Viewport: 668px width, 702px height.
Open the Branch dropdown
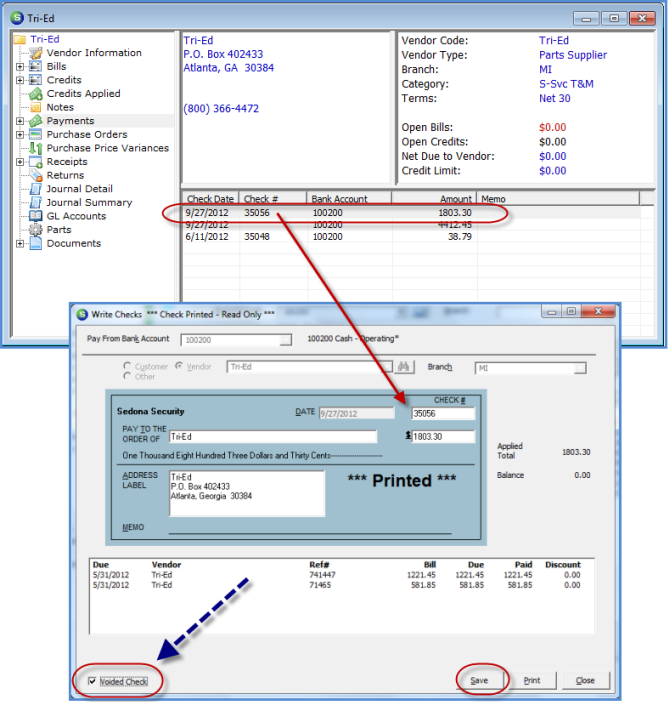[x=580, y=368]
